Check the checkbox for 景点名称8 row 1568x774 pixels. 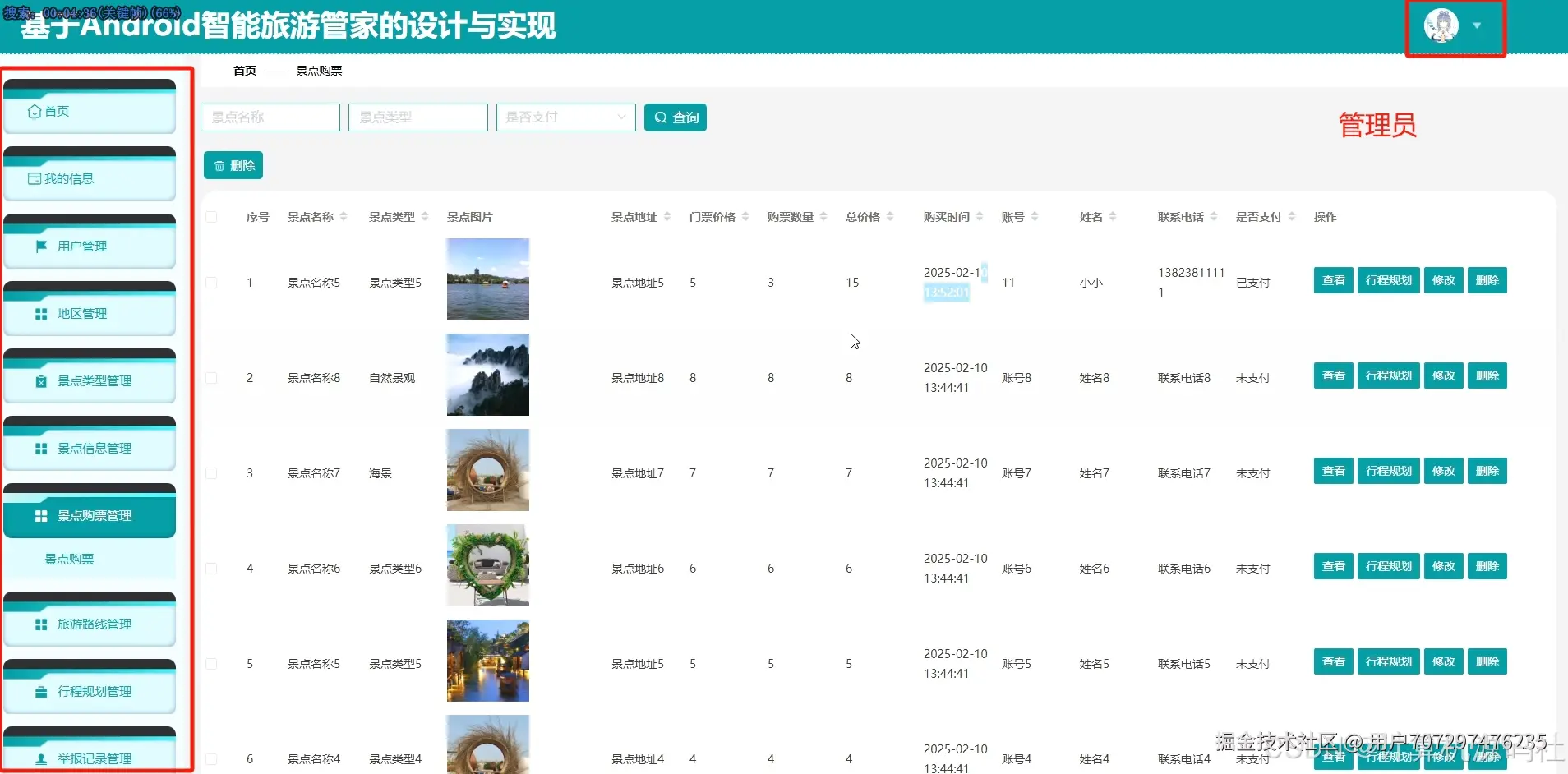[211, 375]
